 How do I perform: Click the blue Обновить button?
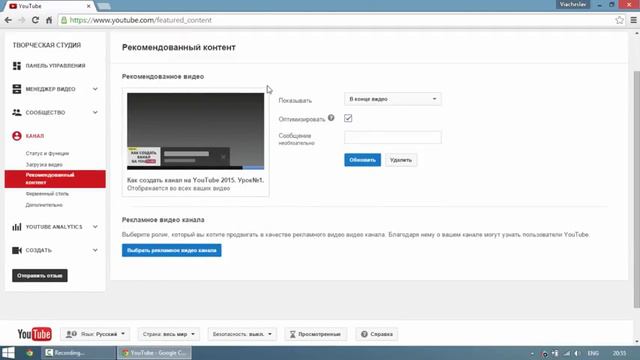click(x=362, y=160)
